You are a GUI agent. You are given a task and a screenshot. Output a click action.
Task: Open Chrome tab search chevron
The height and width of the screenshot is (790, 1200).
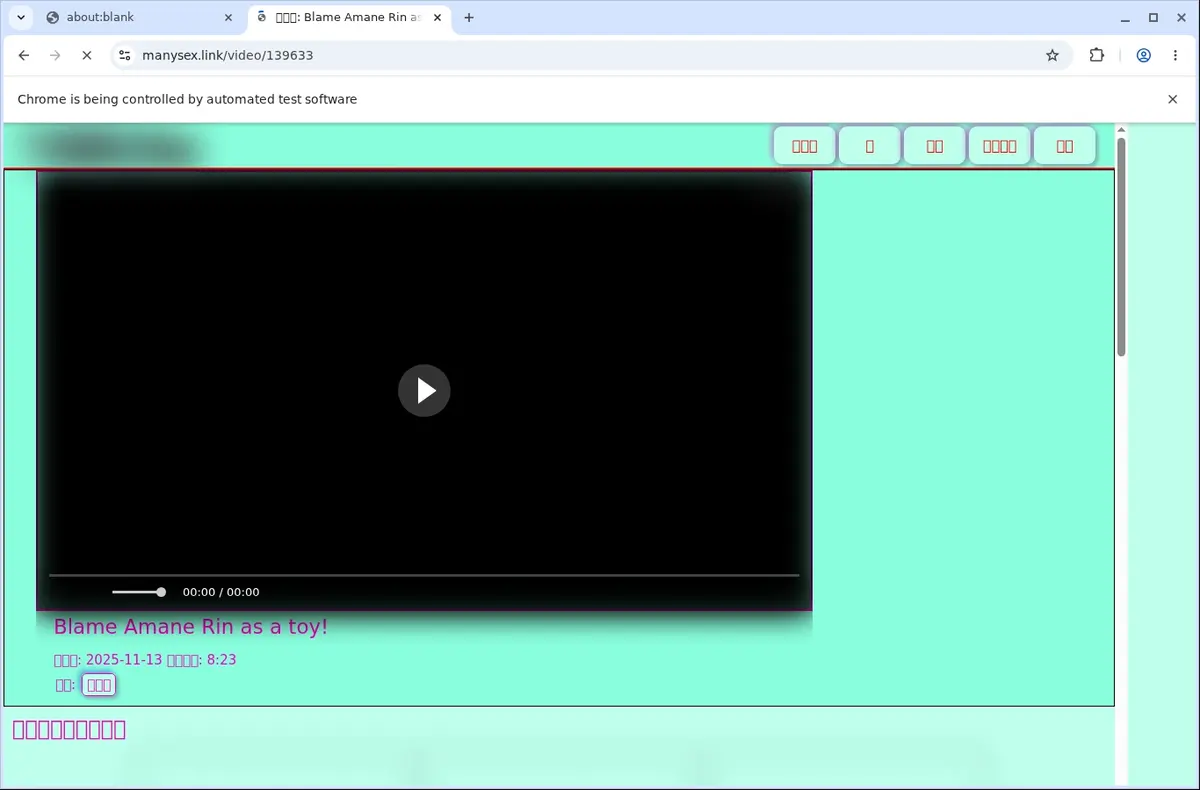(x=20, y=17)
